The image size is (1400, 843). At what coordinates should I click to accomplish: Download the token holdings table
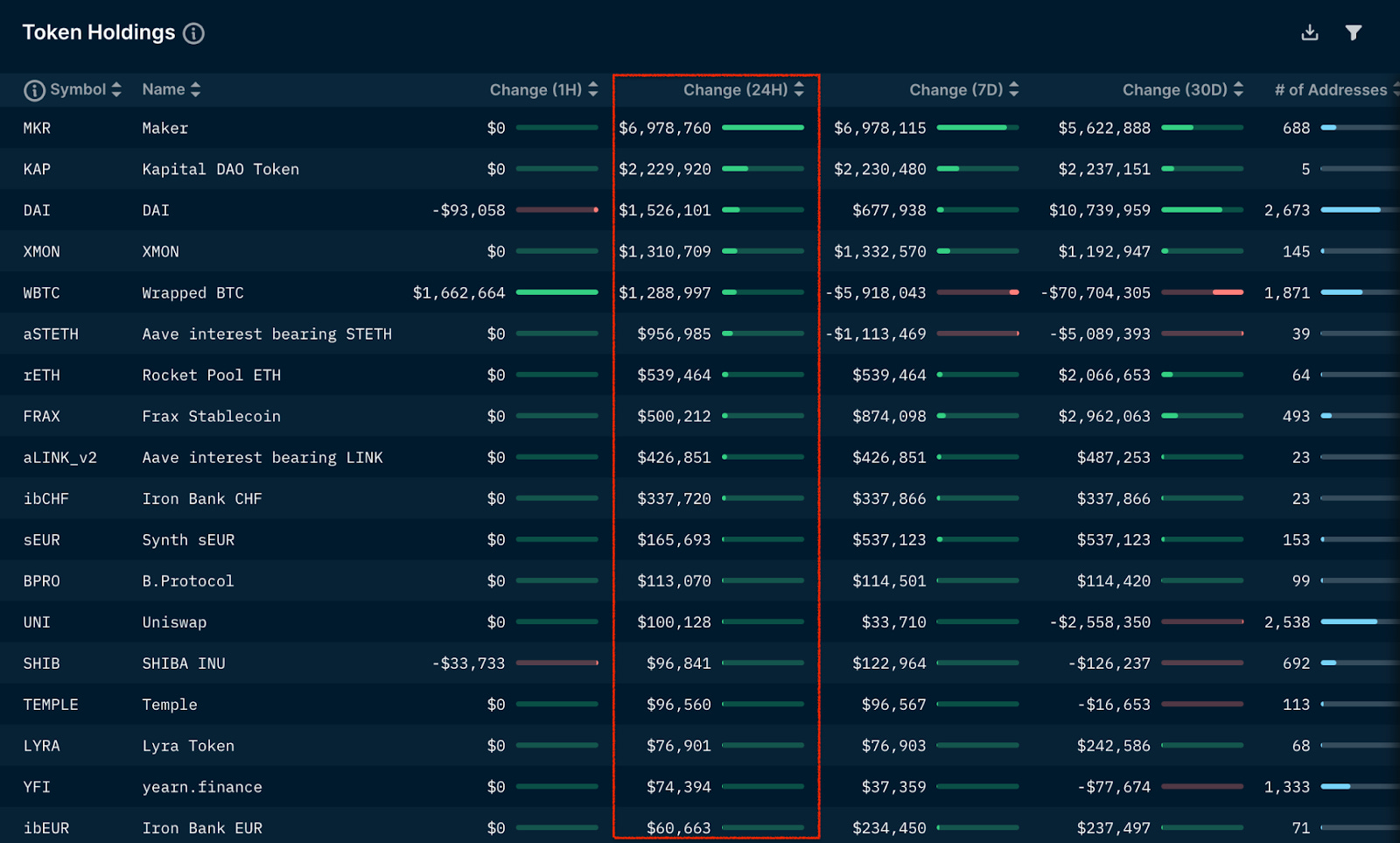(1310, 32)
